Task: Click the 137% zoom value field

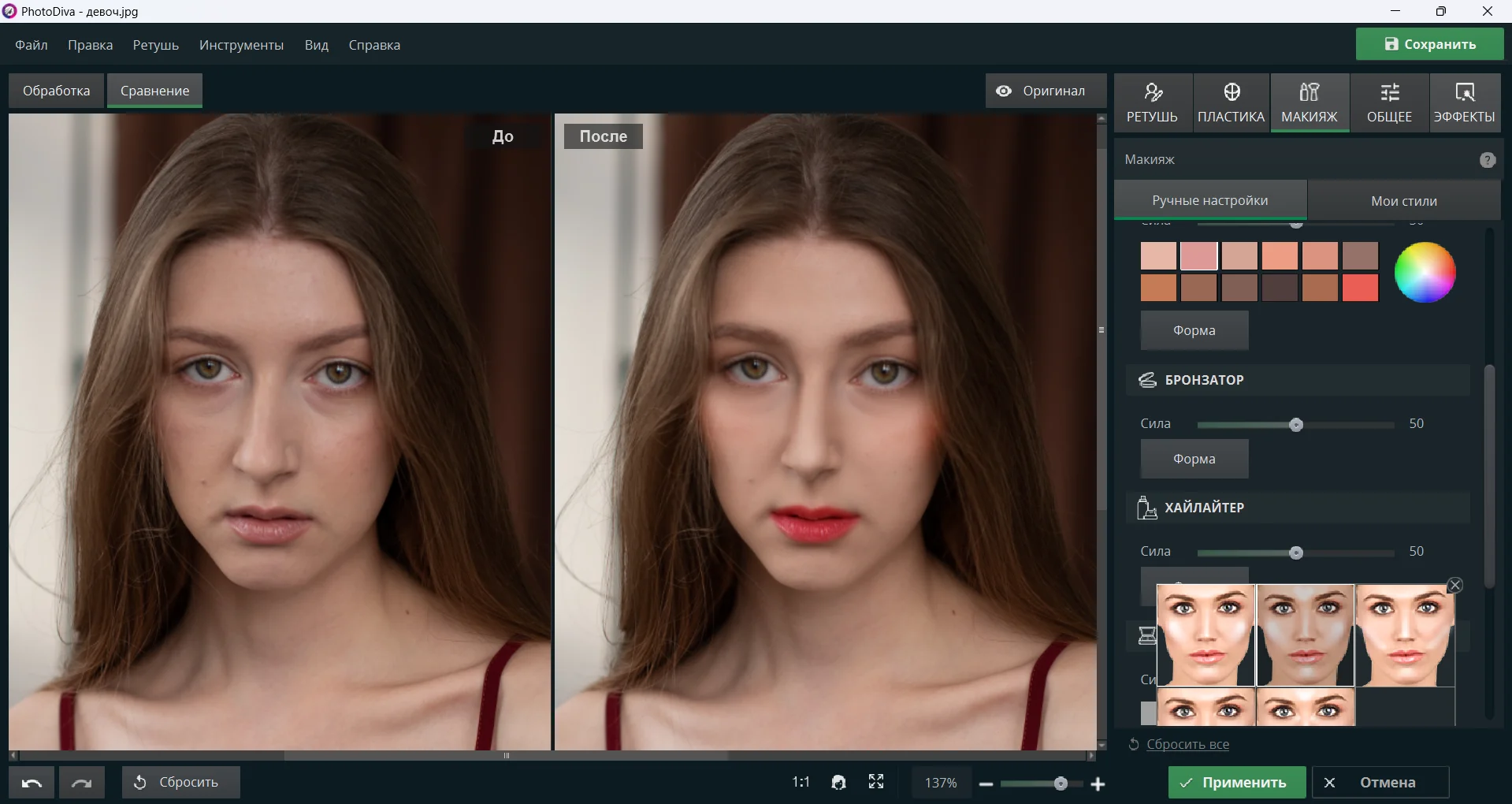Action: pyautogui.click(x=941, y=783)
